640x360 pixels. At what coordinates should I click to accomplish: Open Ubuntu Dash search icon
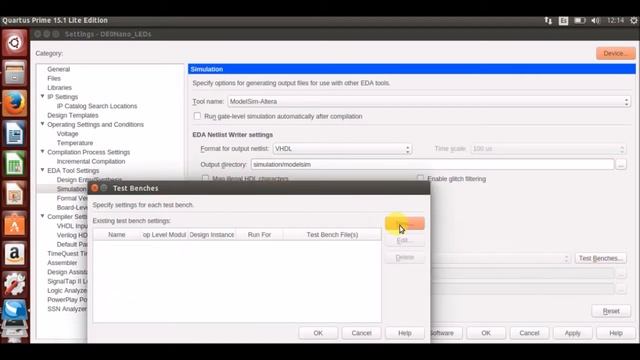[x=14, y=43]
